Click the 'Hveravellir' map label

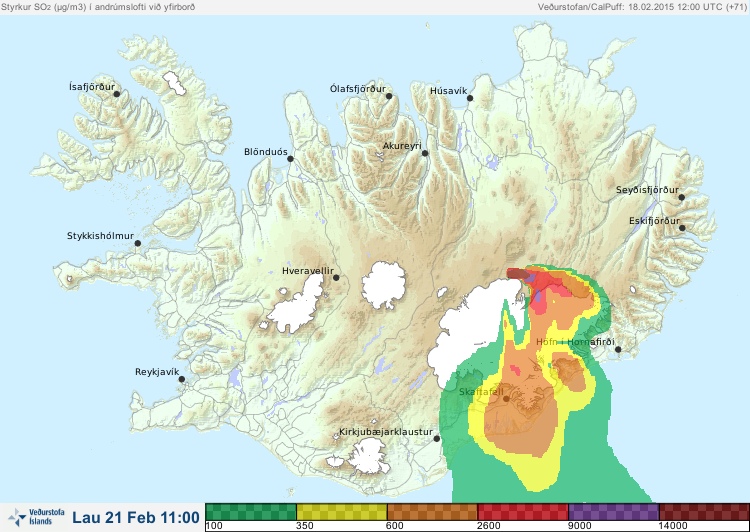(x=308, y=271)
